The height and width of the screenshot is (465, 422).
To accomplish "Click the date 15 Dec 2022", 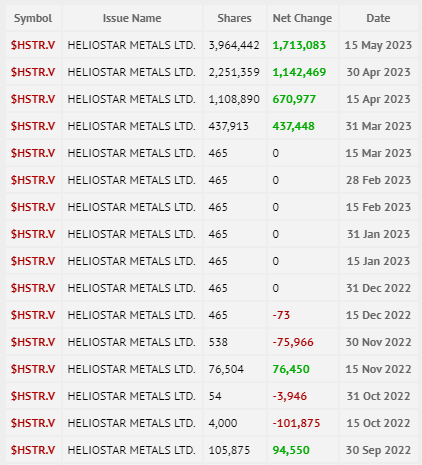I will tap(378, 315).
